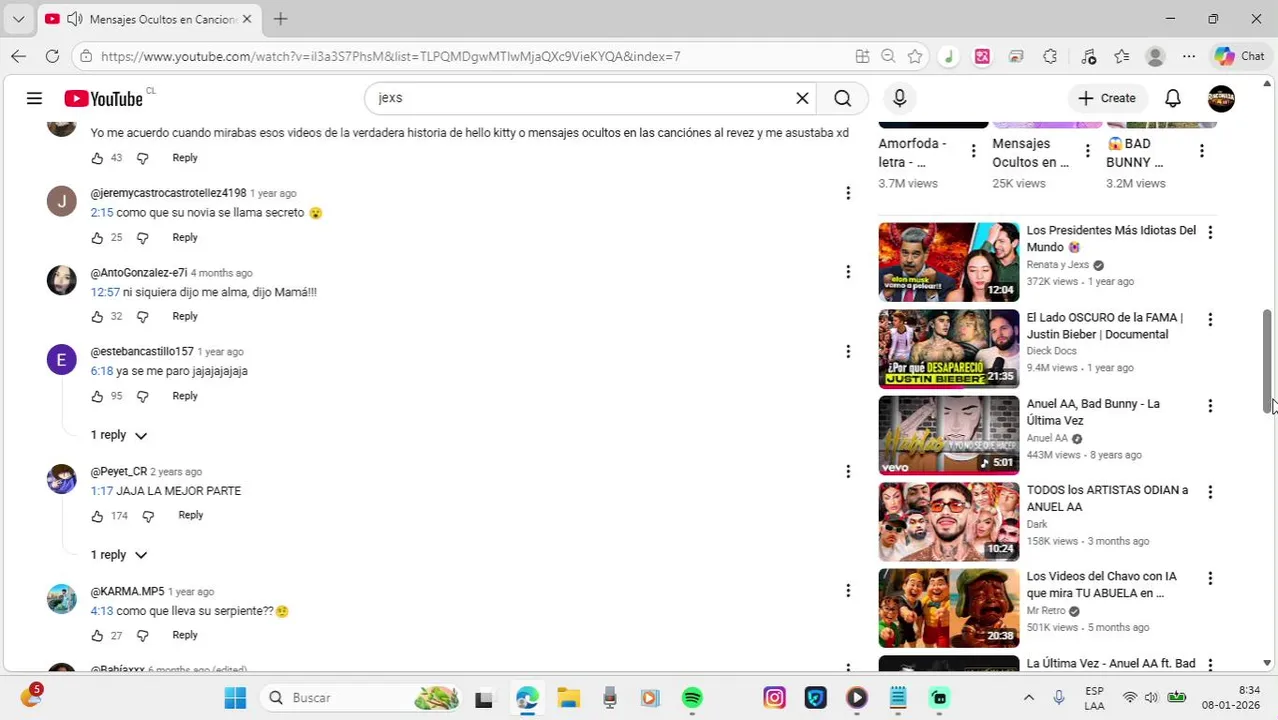
Task: Dislike the @AntoGonzalez-e7i comment
Action: click(x=142, y=317)
